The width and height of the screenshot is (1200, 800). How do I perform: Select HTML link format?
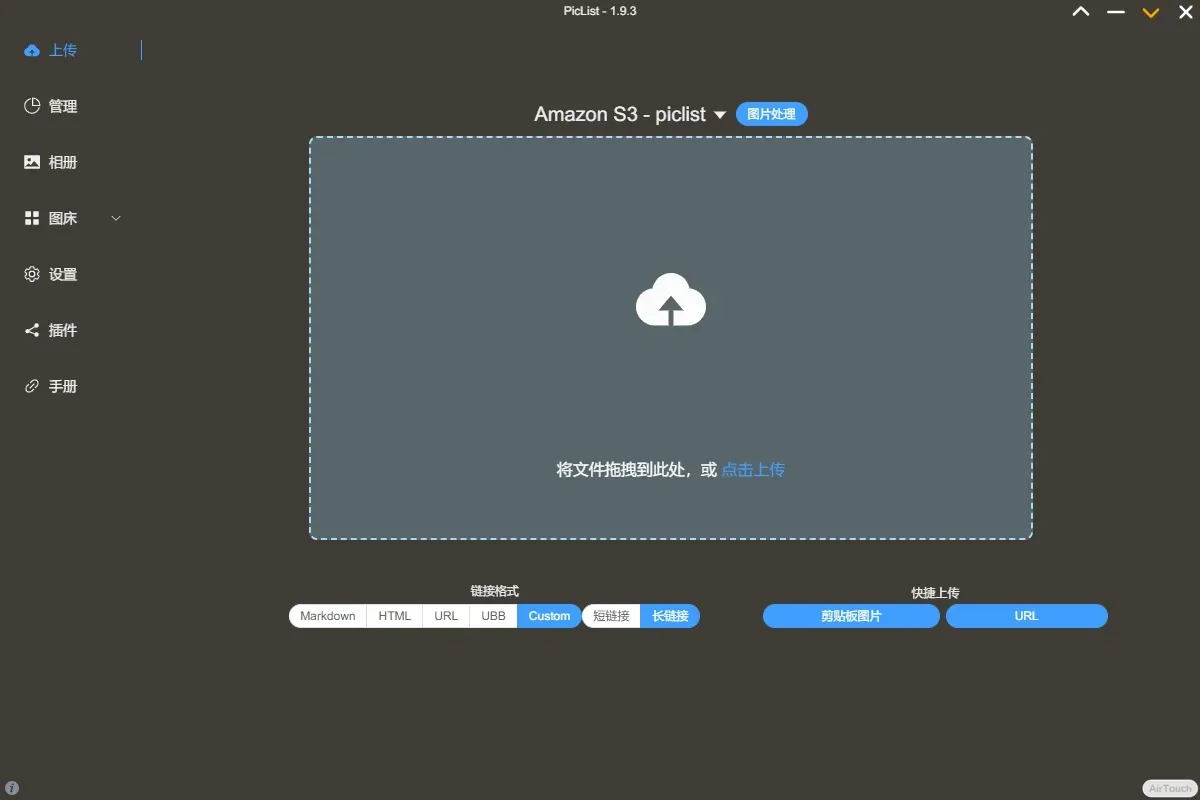[395, 616]
